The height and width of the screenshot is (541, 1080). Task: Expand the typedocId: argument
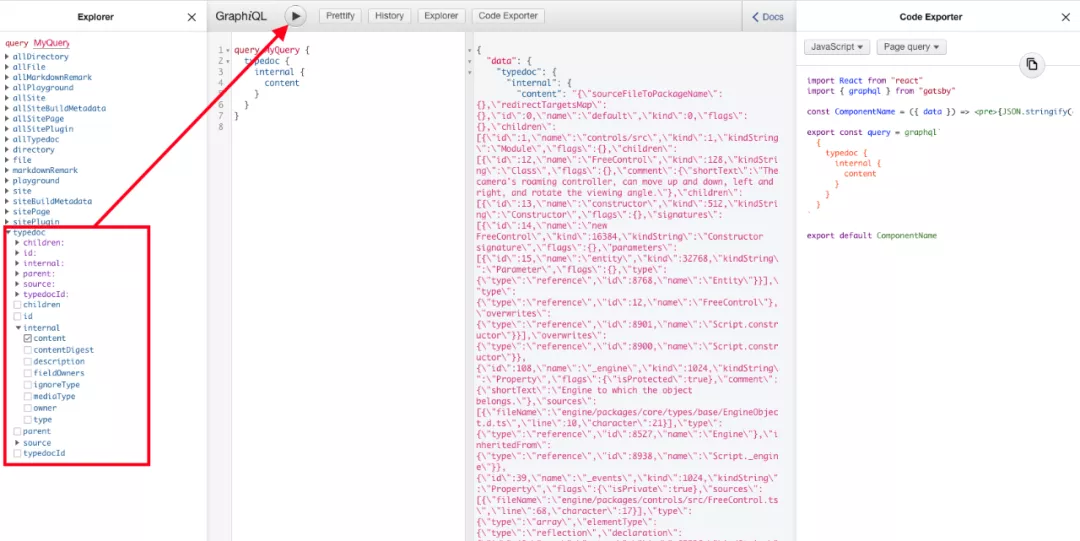click(x=18, y=294)
